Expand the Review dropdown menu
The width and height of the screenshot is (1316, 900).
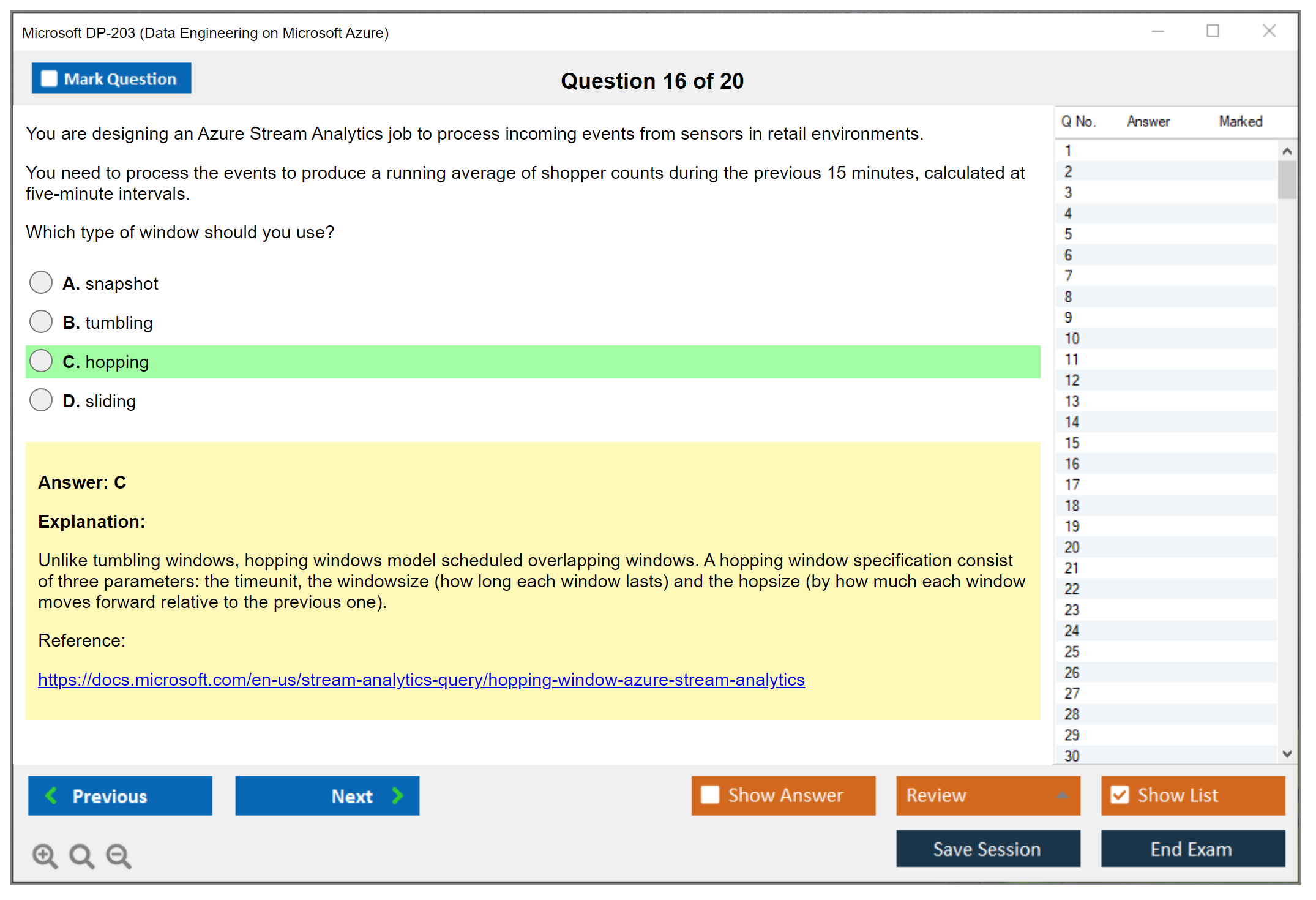pos(1062,795)
